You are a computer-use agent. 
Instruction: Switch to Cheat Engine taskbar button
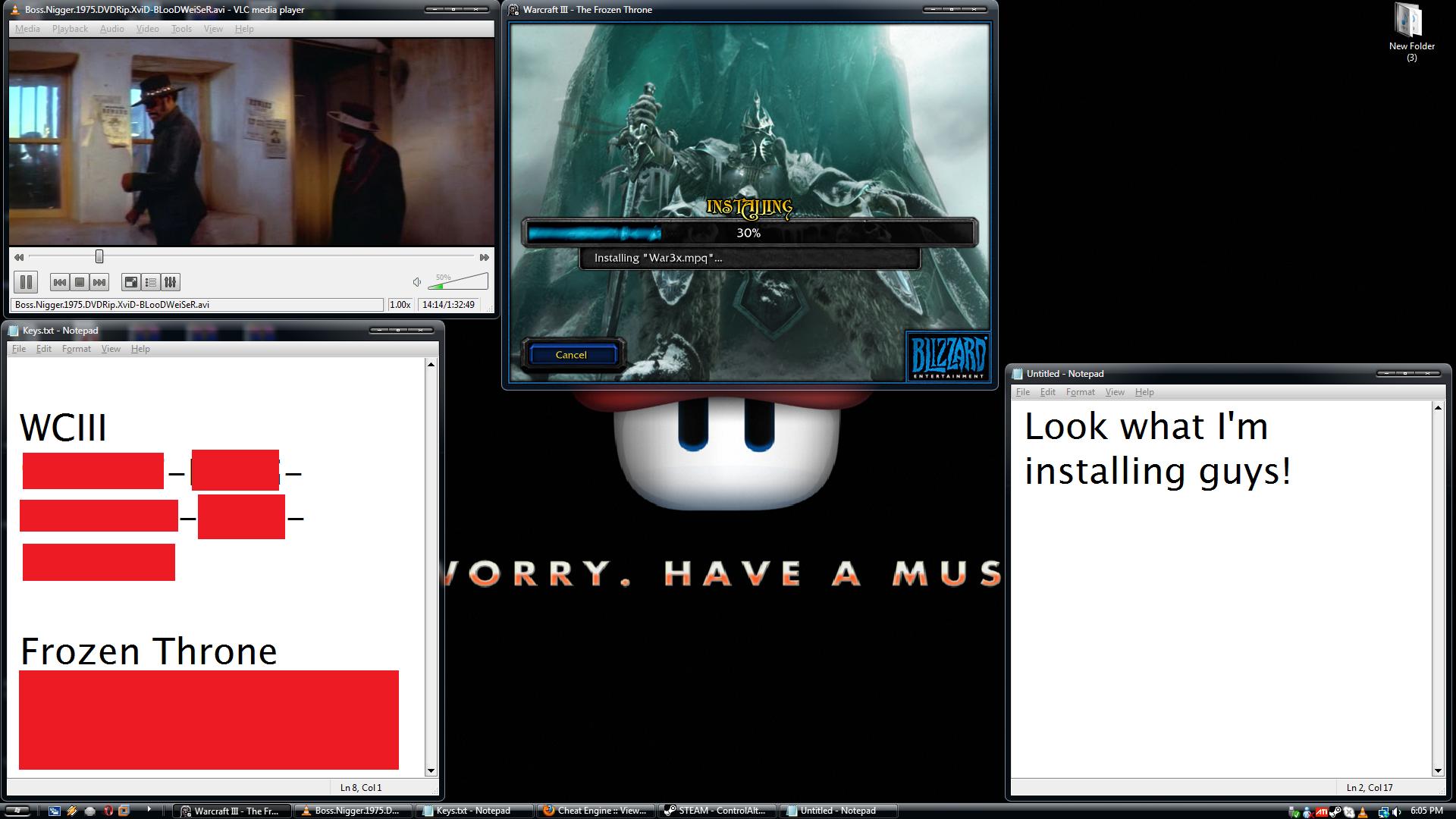[595, 811]
